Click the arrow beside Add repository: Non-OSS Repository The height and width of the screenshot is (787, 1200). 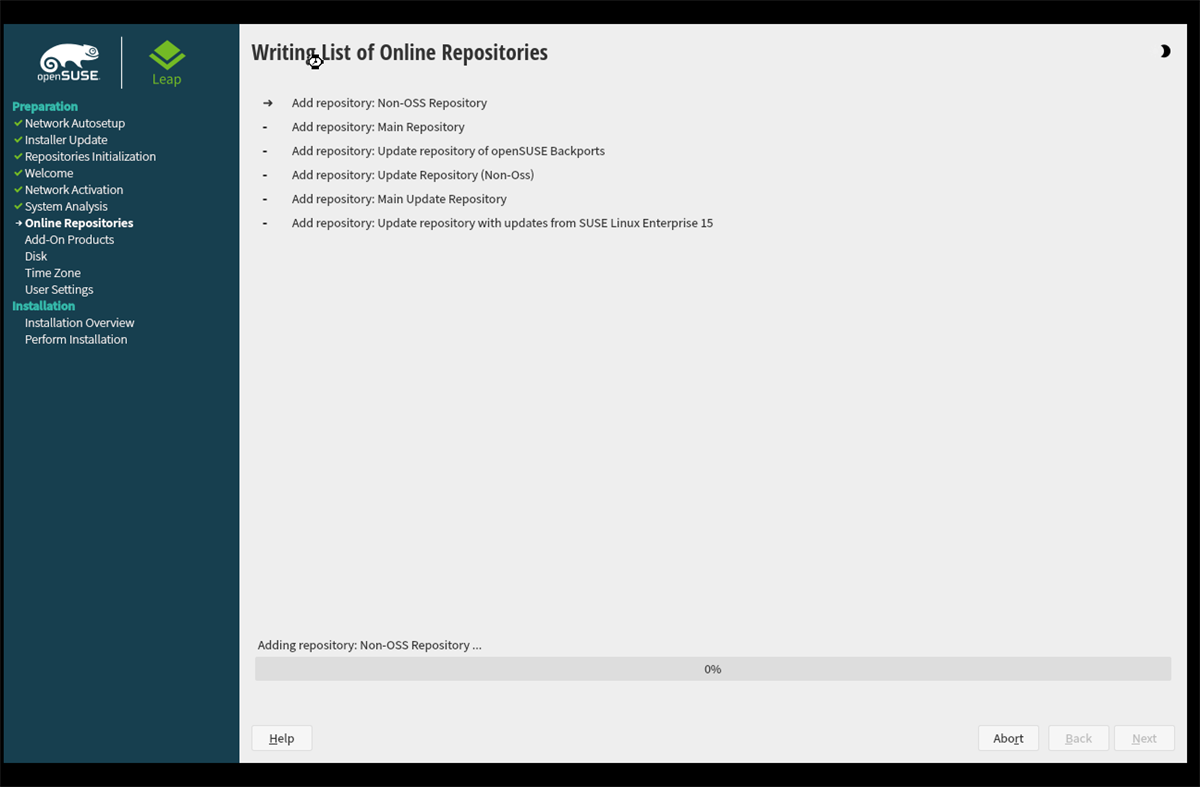pos(266,102)
